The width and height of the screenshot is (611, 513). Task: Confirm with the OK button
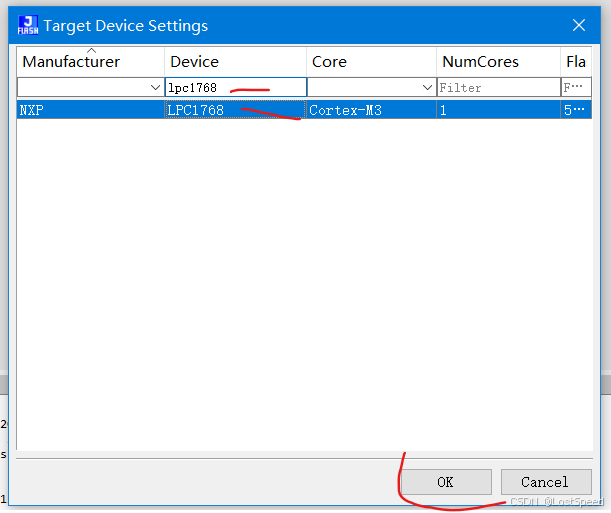[446, 482]
